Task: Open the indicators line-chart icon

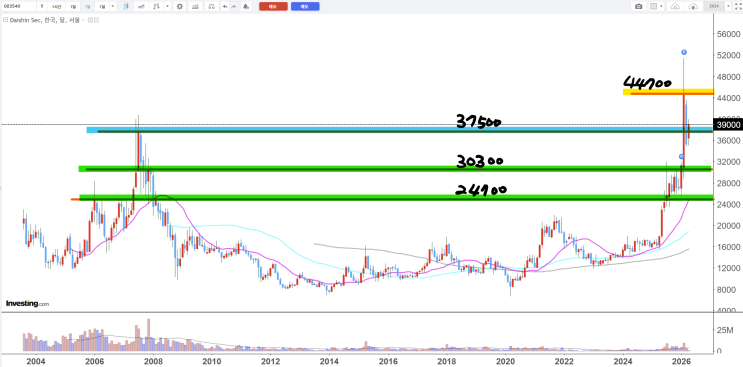Action: click(141, 6)
